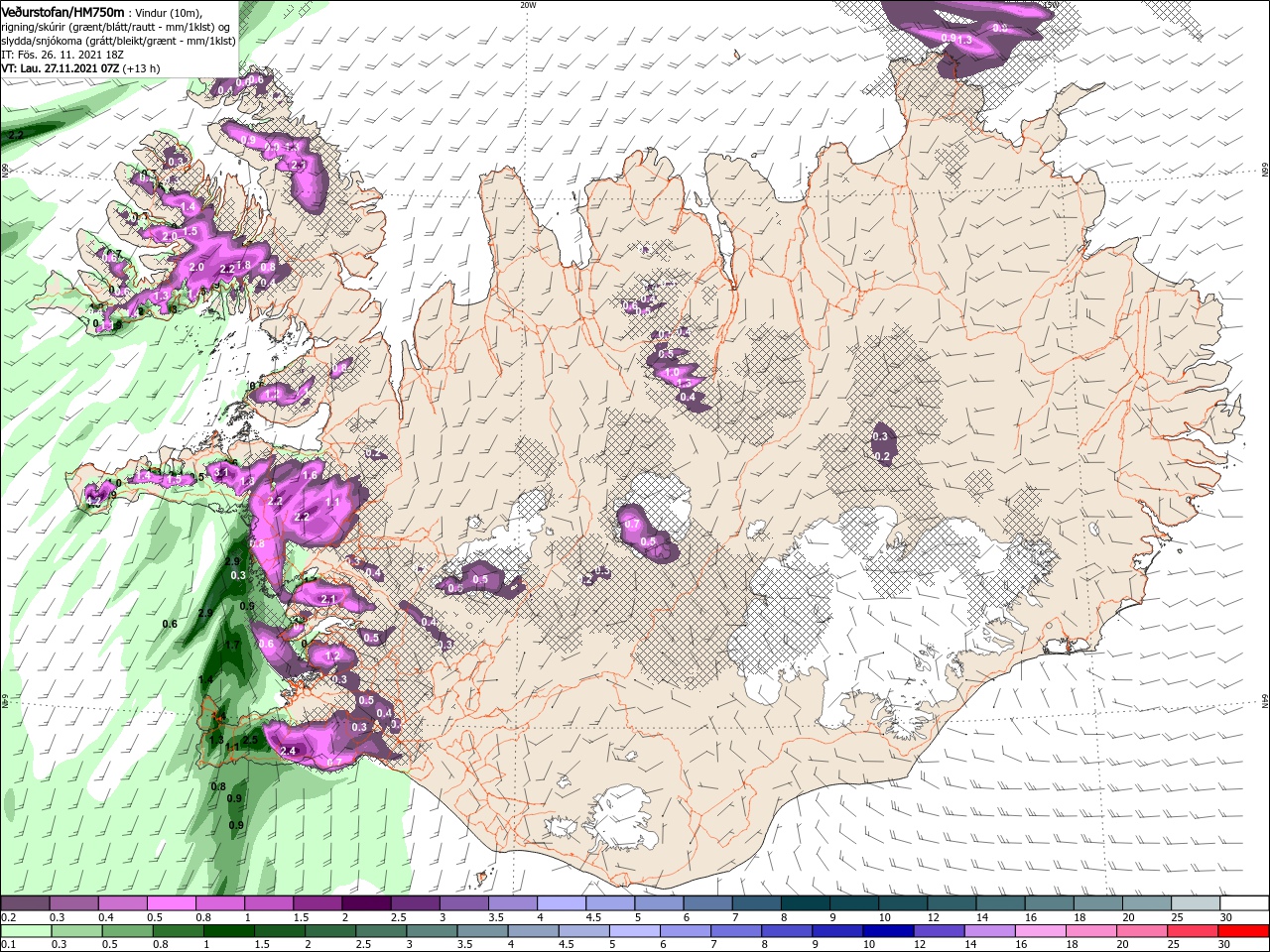Screen dimensions: 1270x952
Task: Pick the dark blue rain swatch labeled 10
Action: (x=887, y=931)
